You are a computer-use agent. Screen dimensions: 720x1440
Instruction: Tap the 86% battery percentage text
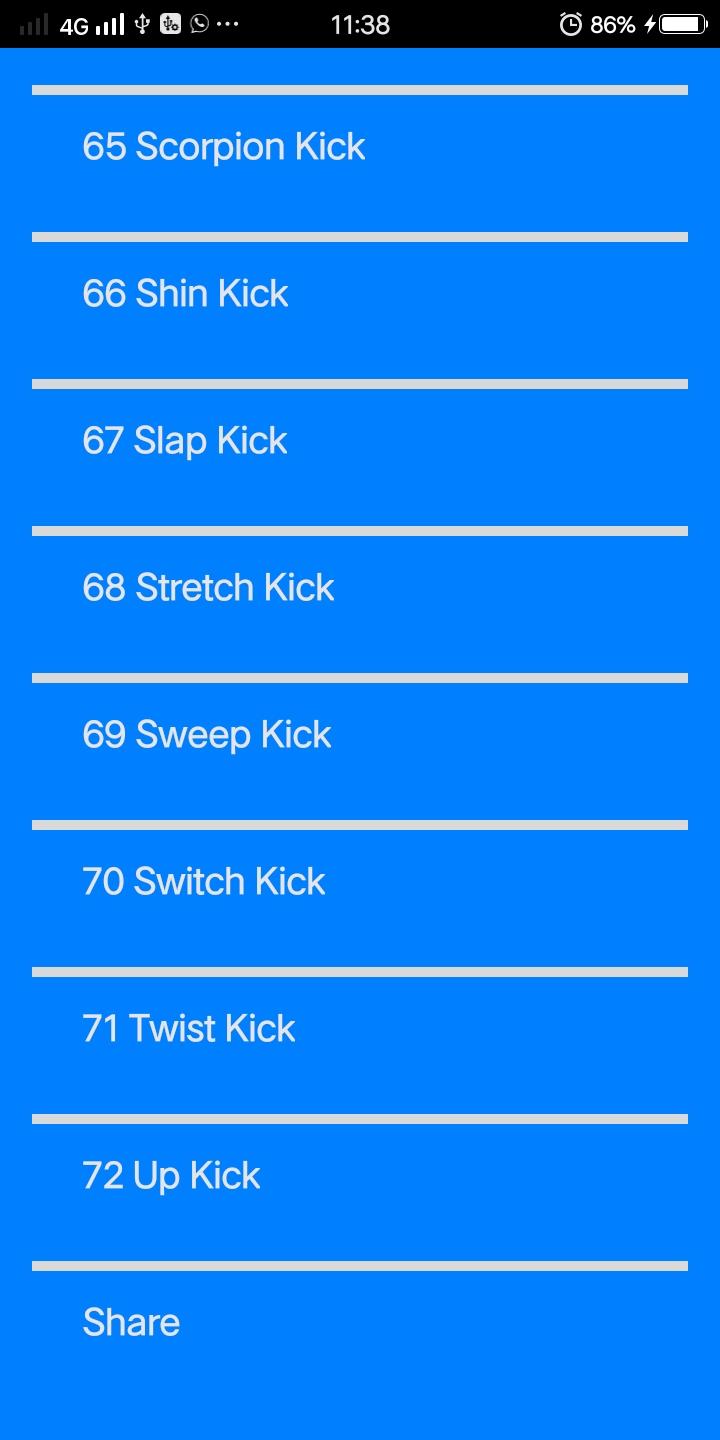pyautogui.click(x=612, y=24)
